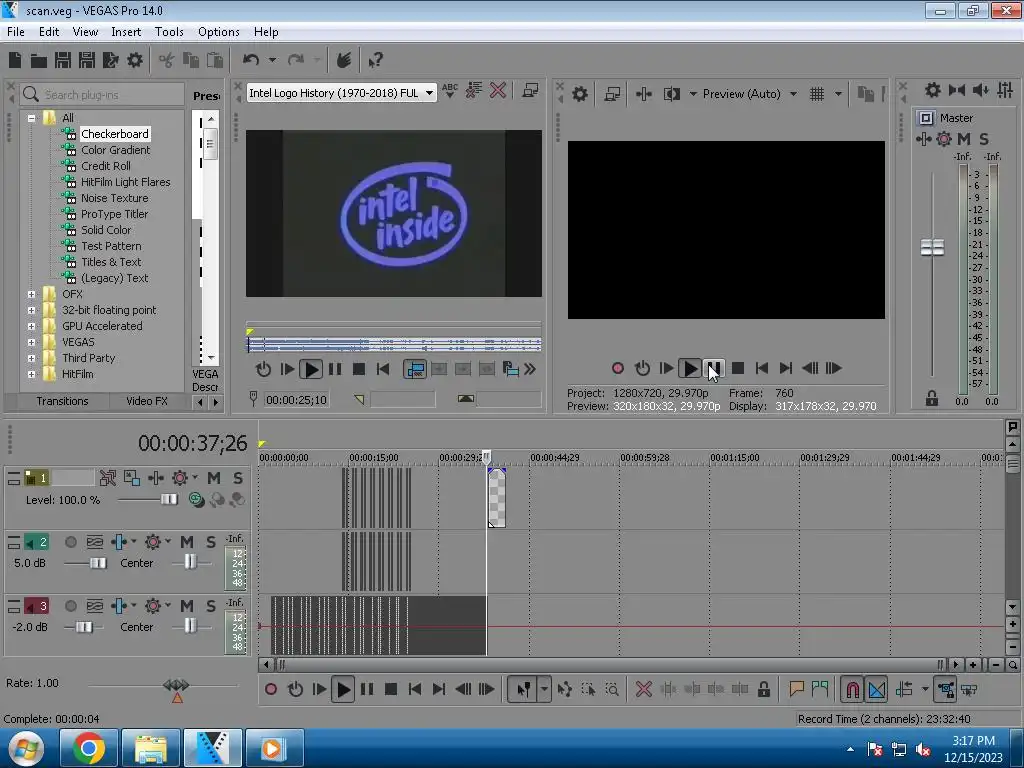
Task: Expand the OFX folder
Action: coord(31,295)
